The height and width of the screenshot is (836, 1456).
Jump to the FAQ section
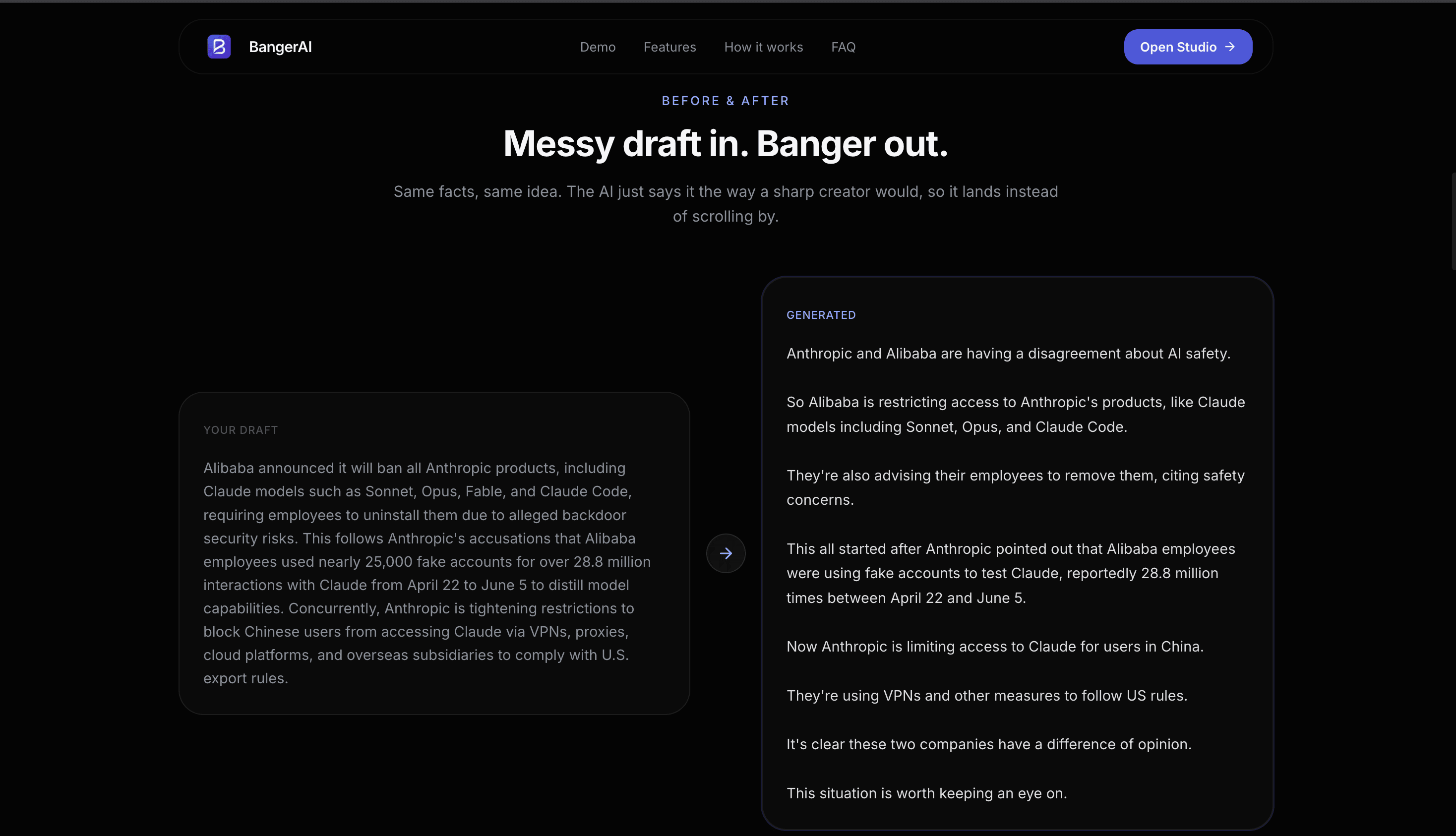point(844,47)
